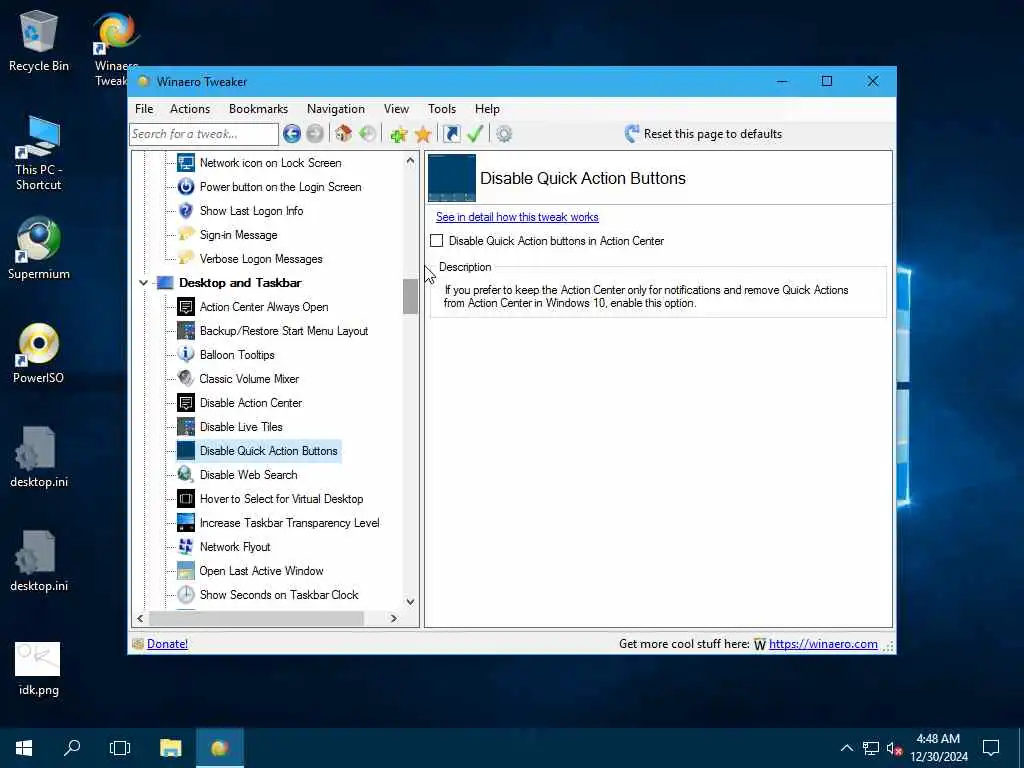Click the Power button on Login Screen icon
The width and height of the screenshot is (1024, 768).
tap(186, 187)
